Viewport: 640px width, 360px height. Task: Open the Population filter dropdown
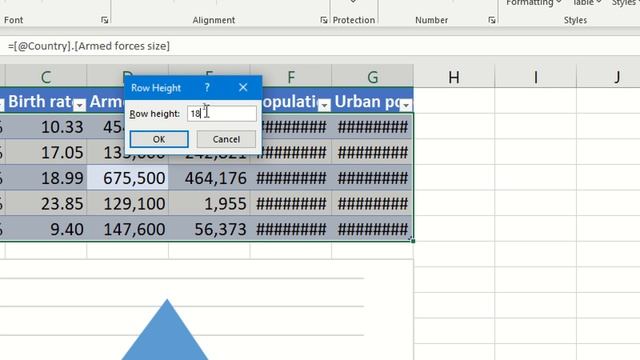324,105
